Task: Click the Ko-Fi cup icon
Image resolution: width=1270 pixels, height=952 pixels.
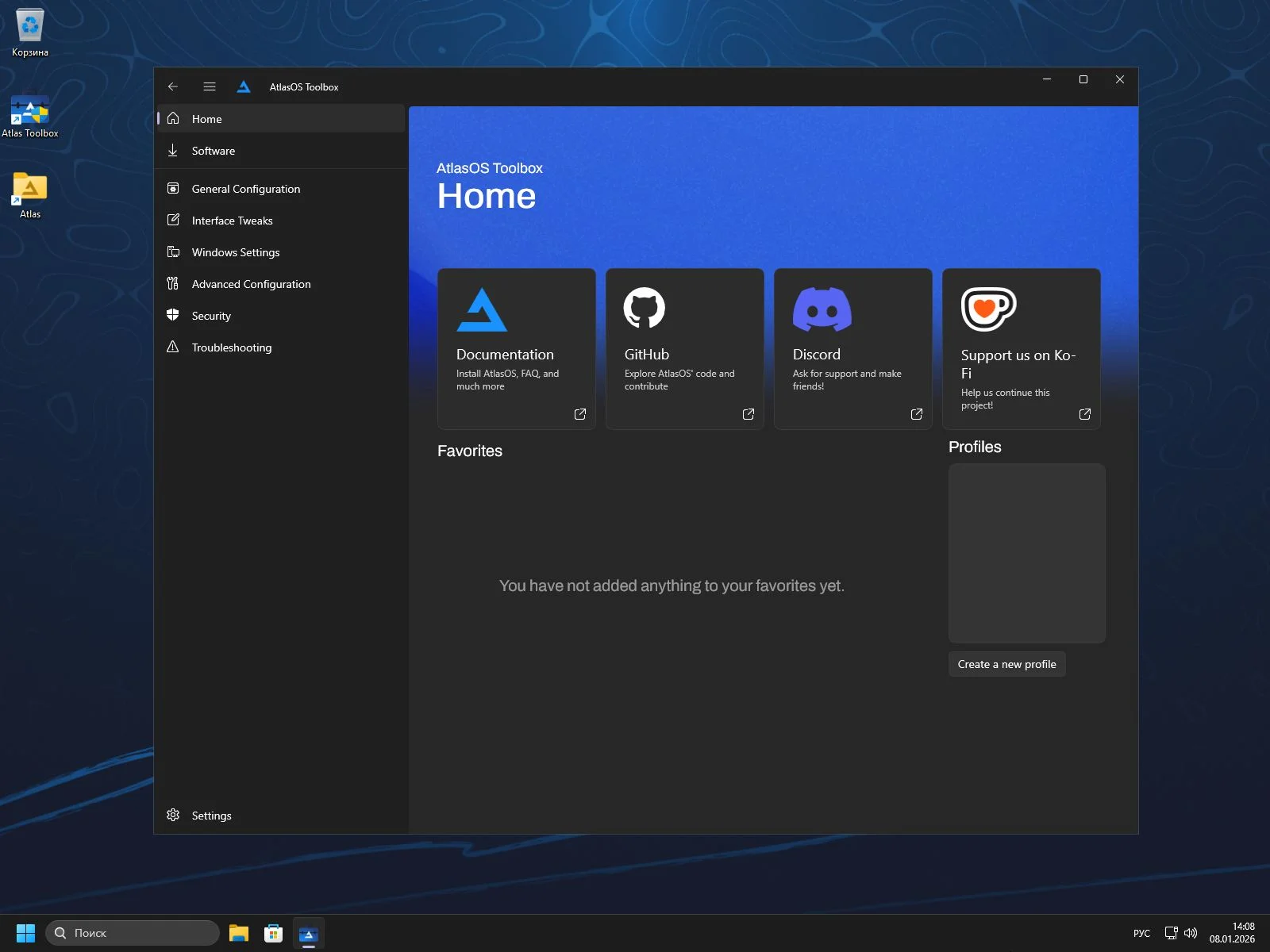Action: point(987,309)
